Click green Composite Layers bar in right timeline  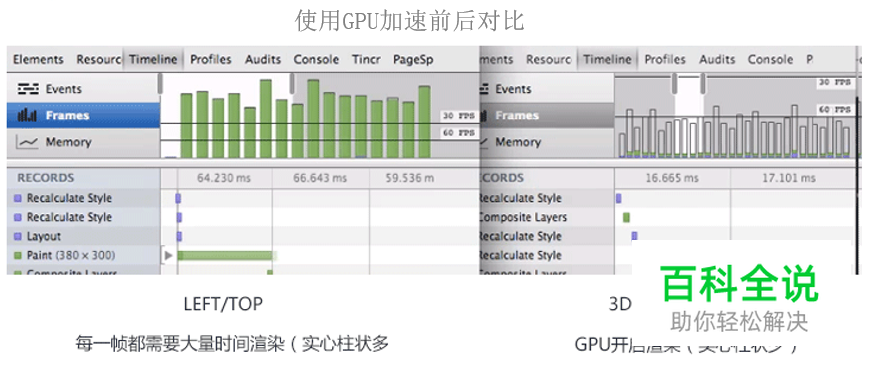(x=626, y=217)
